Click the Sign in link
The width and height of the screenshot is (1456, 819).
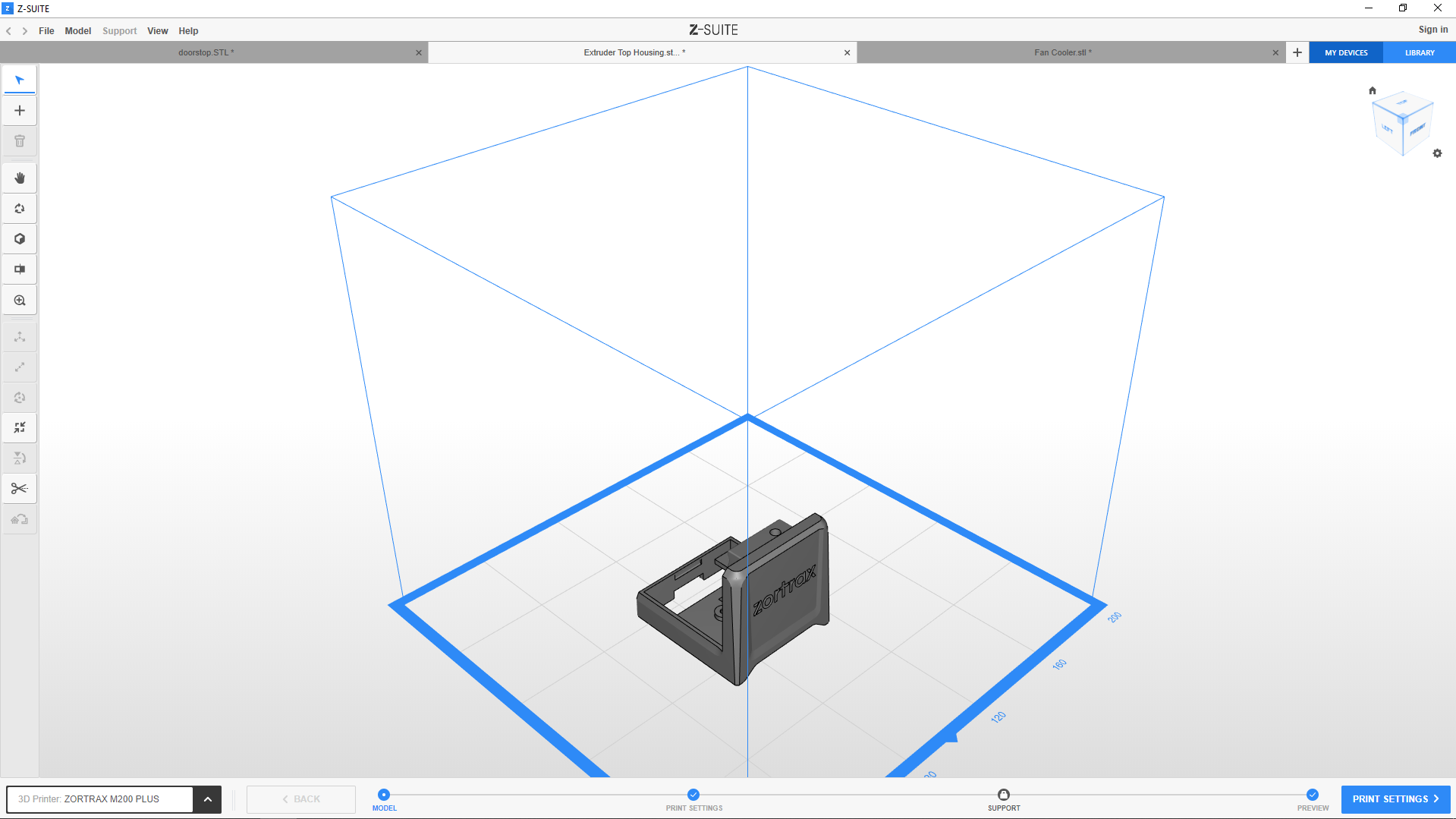pyautogui.click(x=1432, y=30)
